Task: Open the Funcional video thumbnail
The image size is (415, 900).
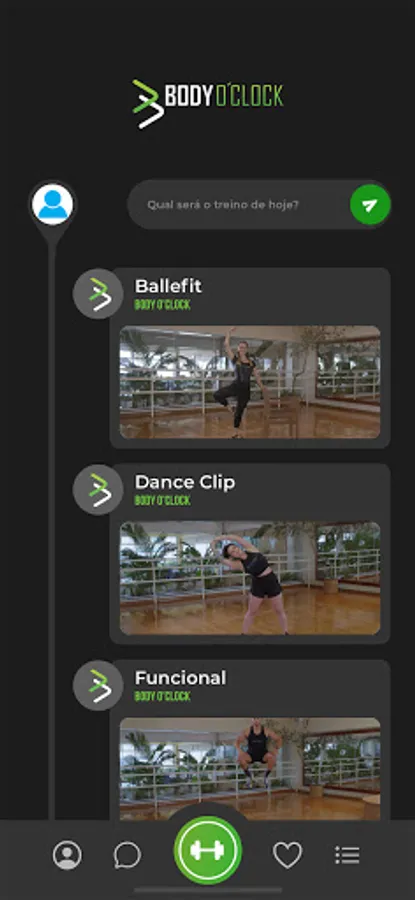Action: point(250,769)
